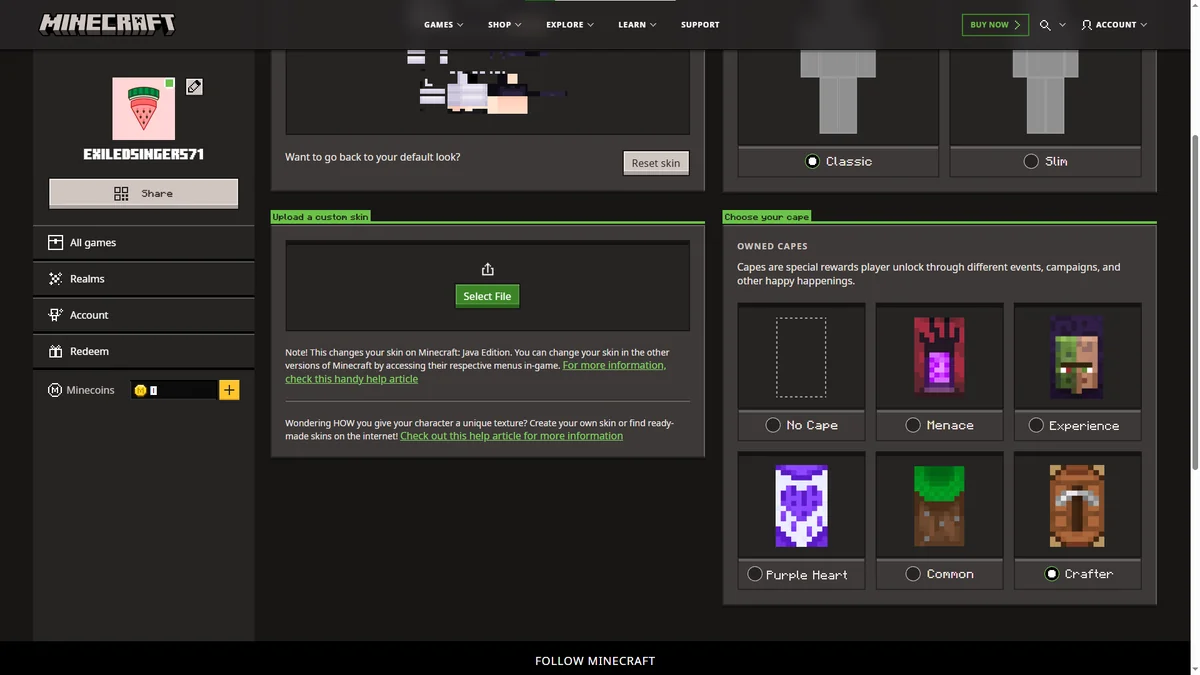Click the Minecoins balance field
Viewport: 1200px width, 675px height.
(x=174, y=390)
